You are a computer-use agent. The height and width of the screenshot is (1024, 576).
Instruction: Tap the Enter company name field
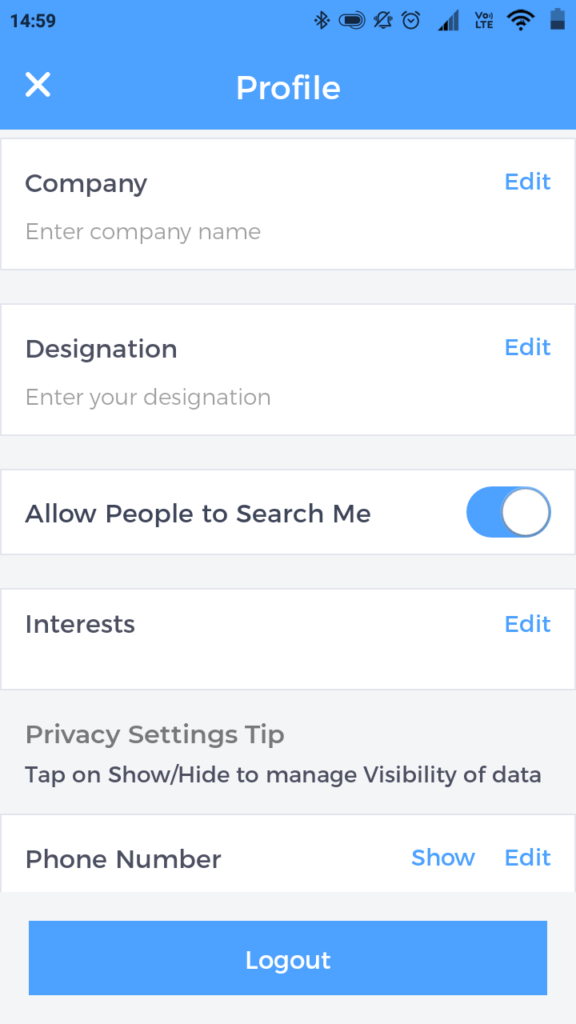(x=143, y=231)
